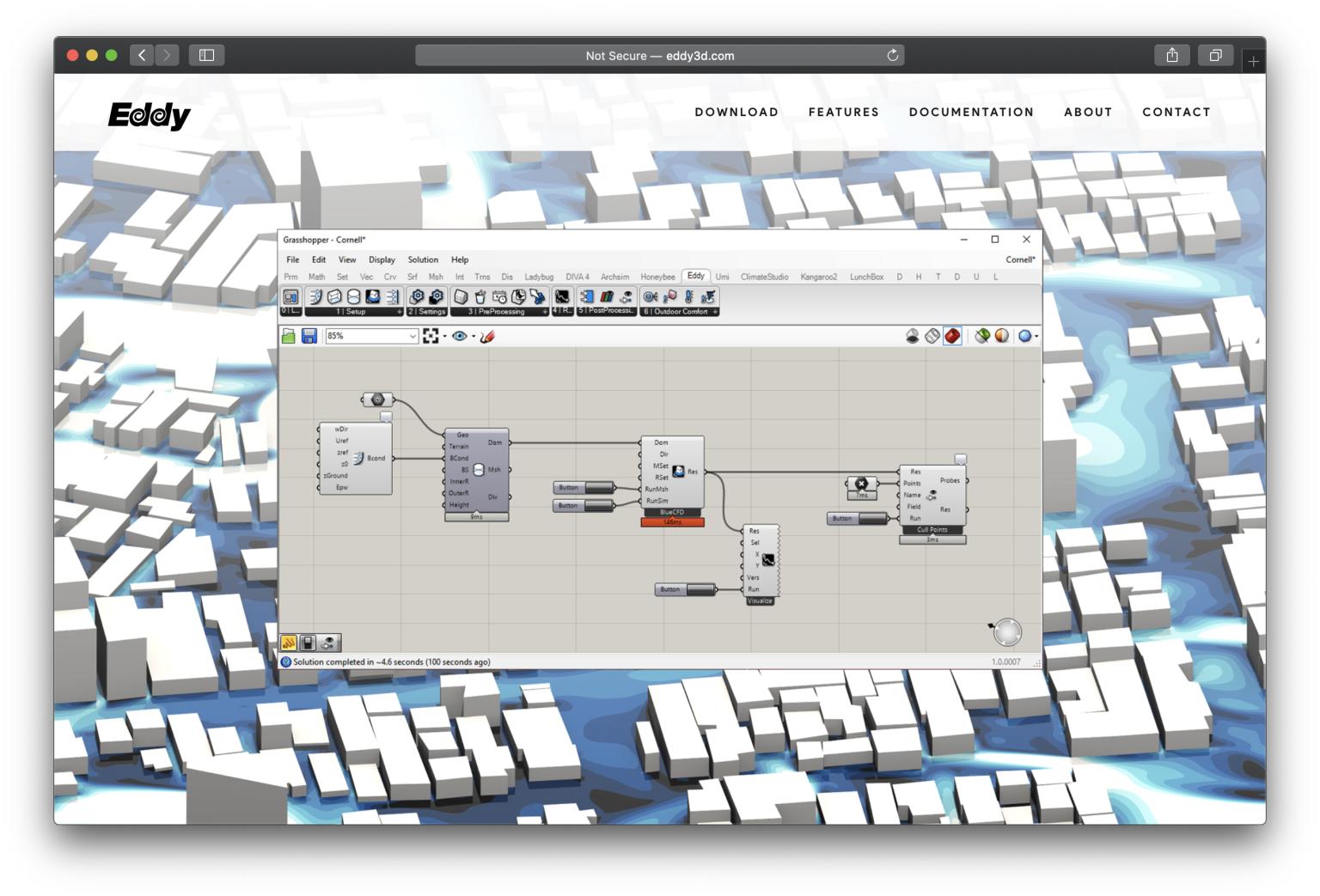
Task: Select the second gear icon in Settings
Action: pos(437,296)
